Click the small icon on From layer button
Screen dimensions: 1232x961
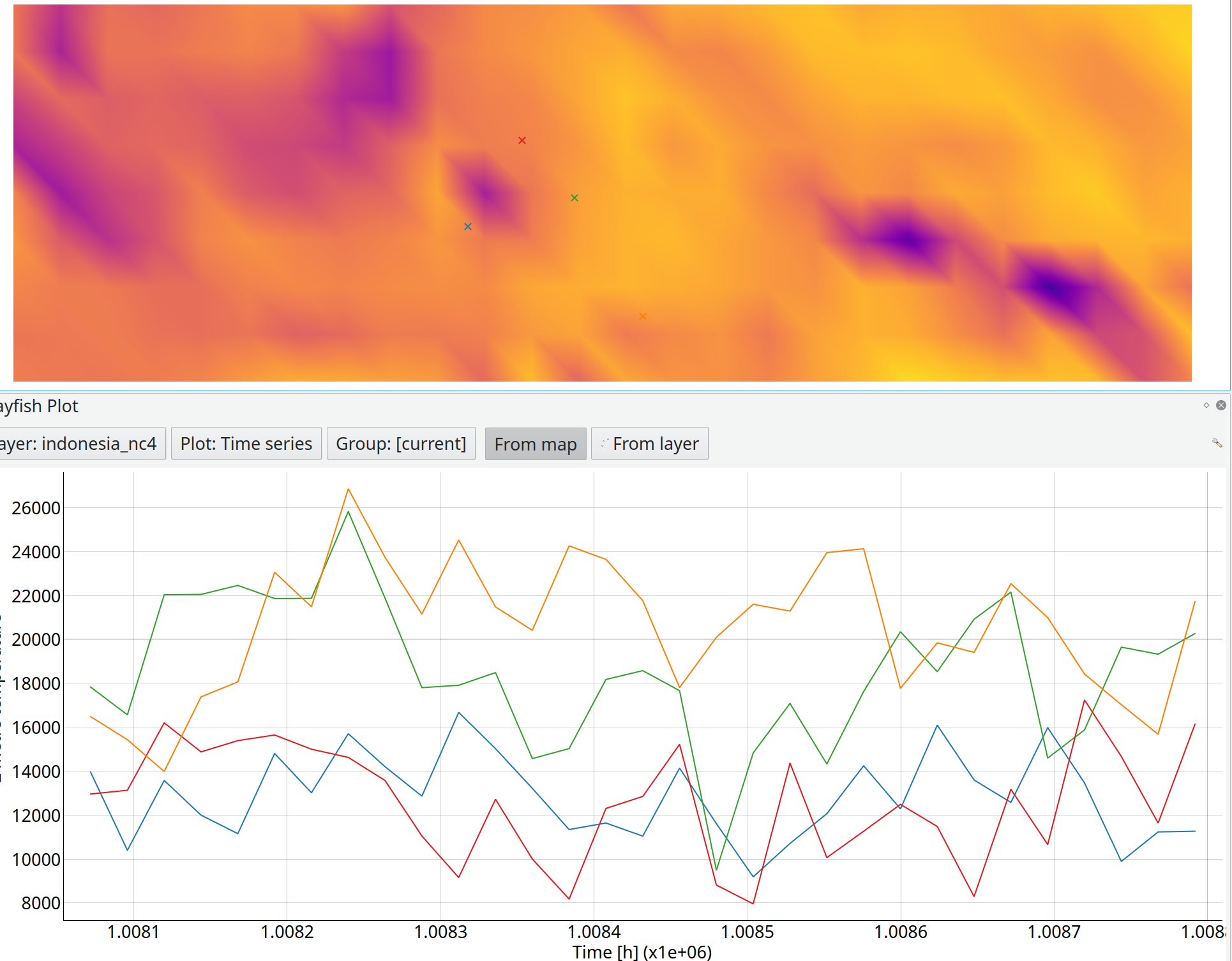604,443
